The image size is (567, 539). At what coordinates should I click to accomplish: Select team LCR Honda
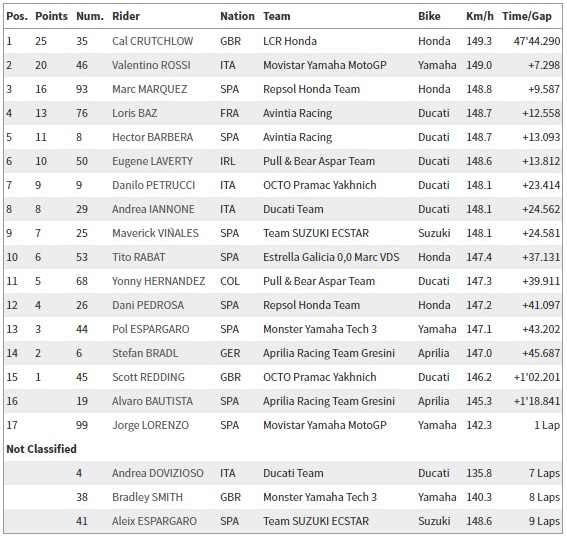click(290, 41)
